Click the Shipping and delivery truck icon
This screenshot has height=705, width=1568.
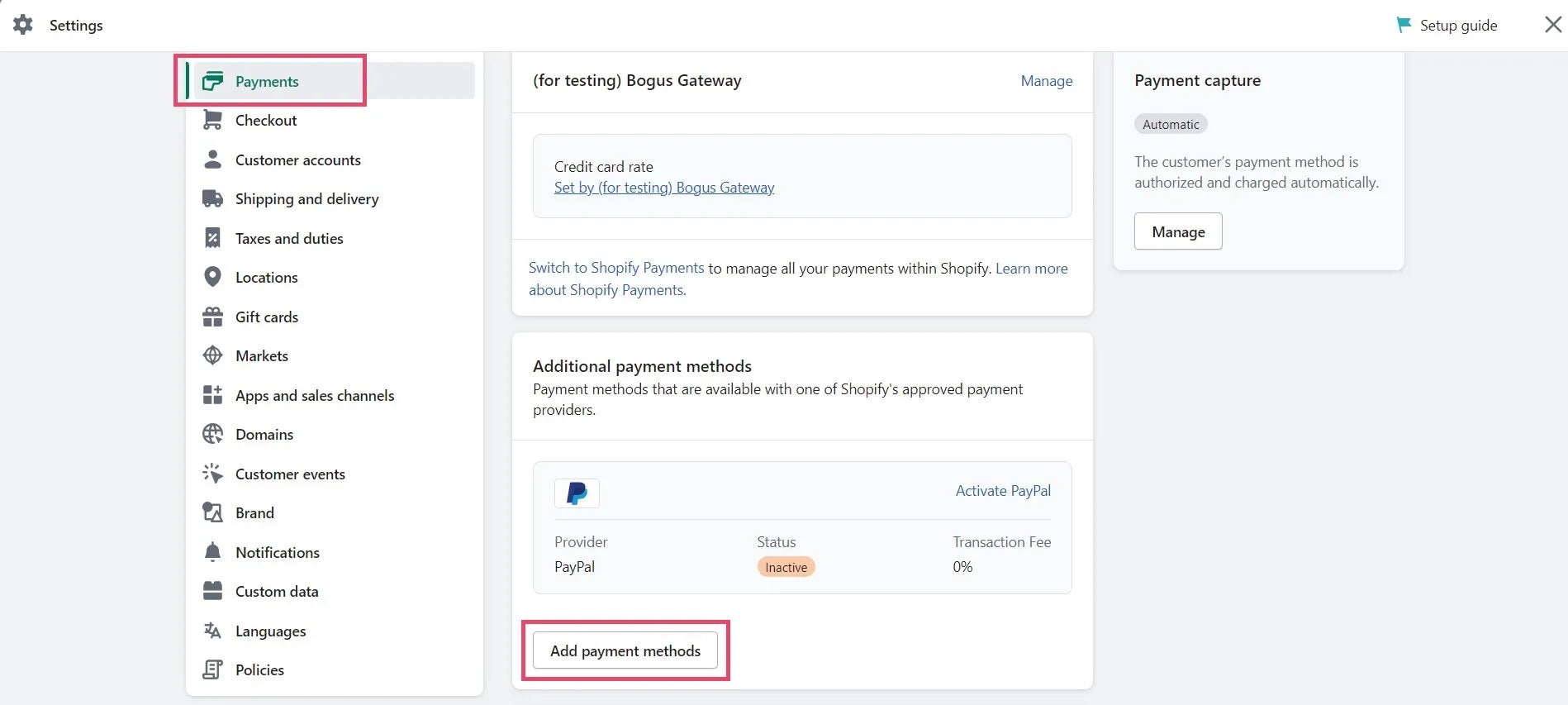[212, 199]
